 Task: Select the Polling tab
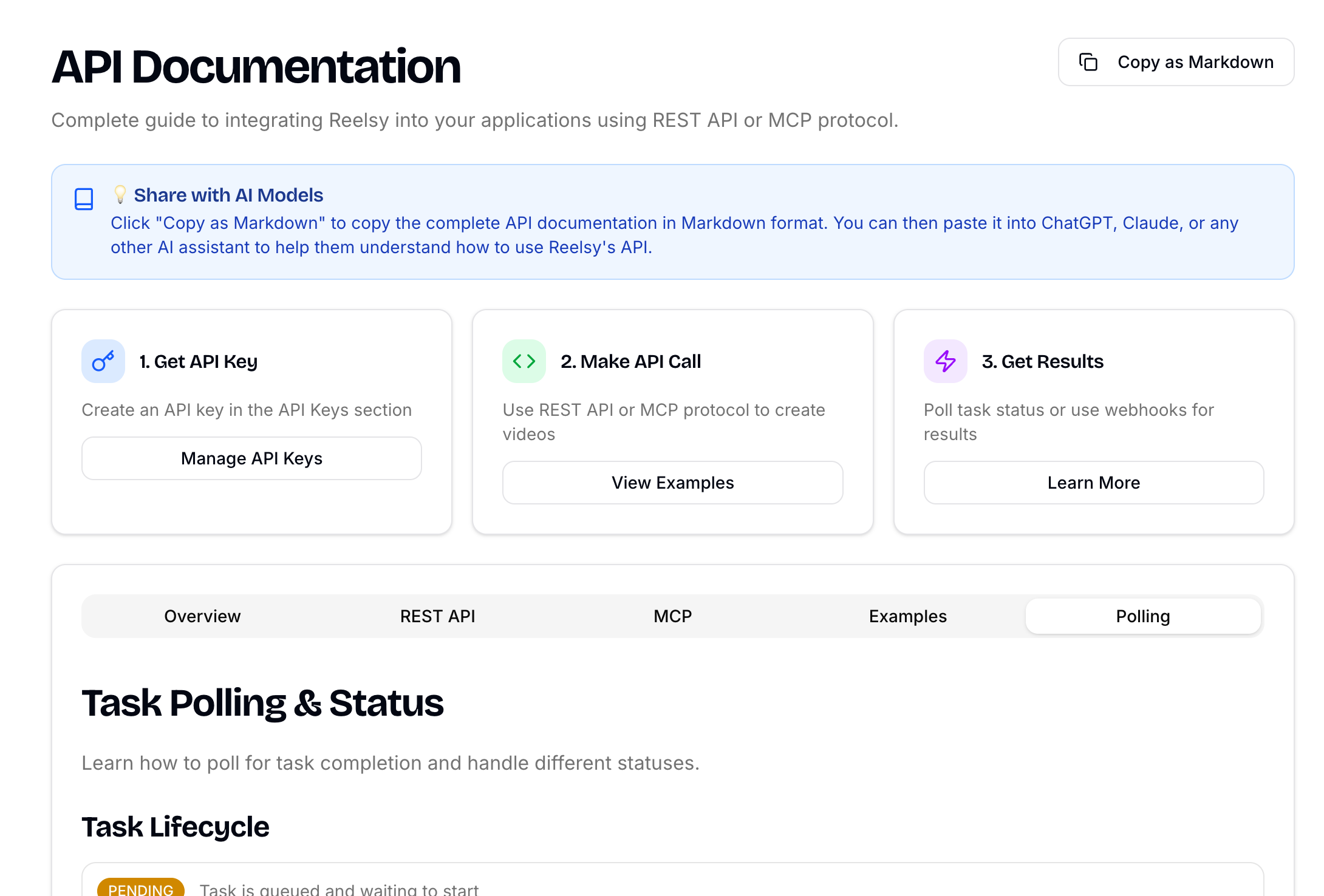pos(1142,616)
